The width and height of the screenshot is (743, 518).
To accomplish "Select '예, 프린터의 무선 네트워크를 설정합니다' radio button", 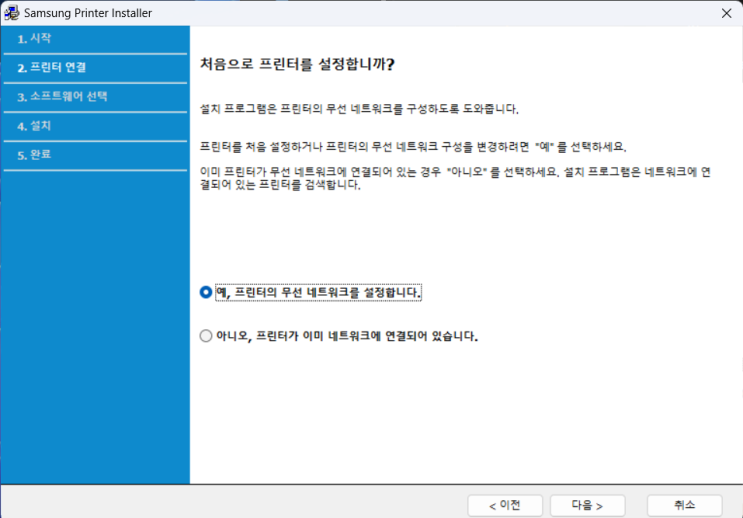I will (206, 292).
